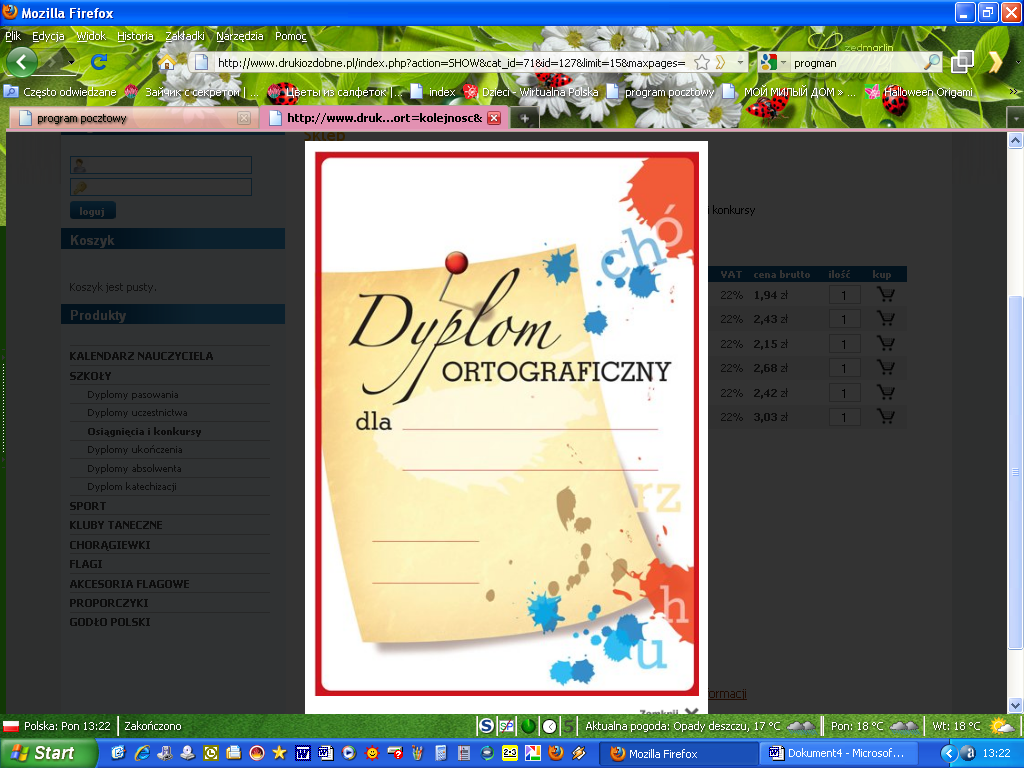
Task: Click the green Back navigation arrow
Action: pyautogui.click(x=22, y=62)
